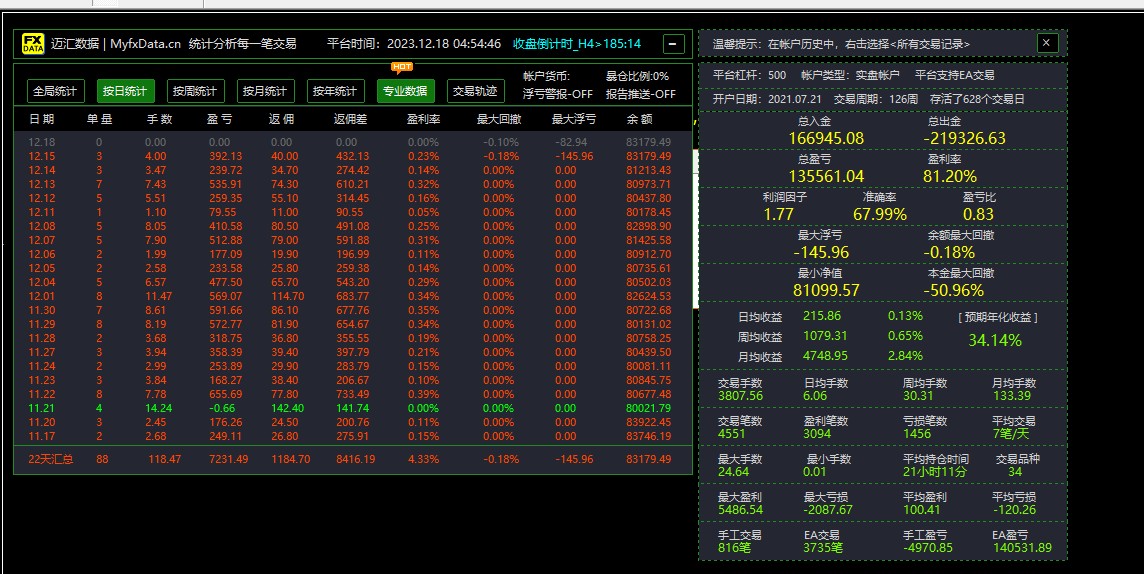Switch to 按月统计 view
Image resolution: width=1144 pixels, height=574 pixels.
click(x=265, y=91)
